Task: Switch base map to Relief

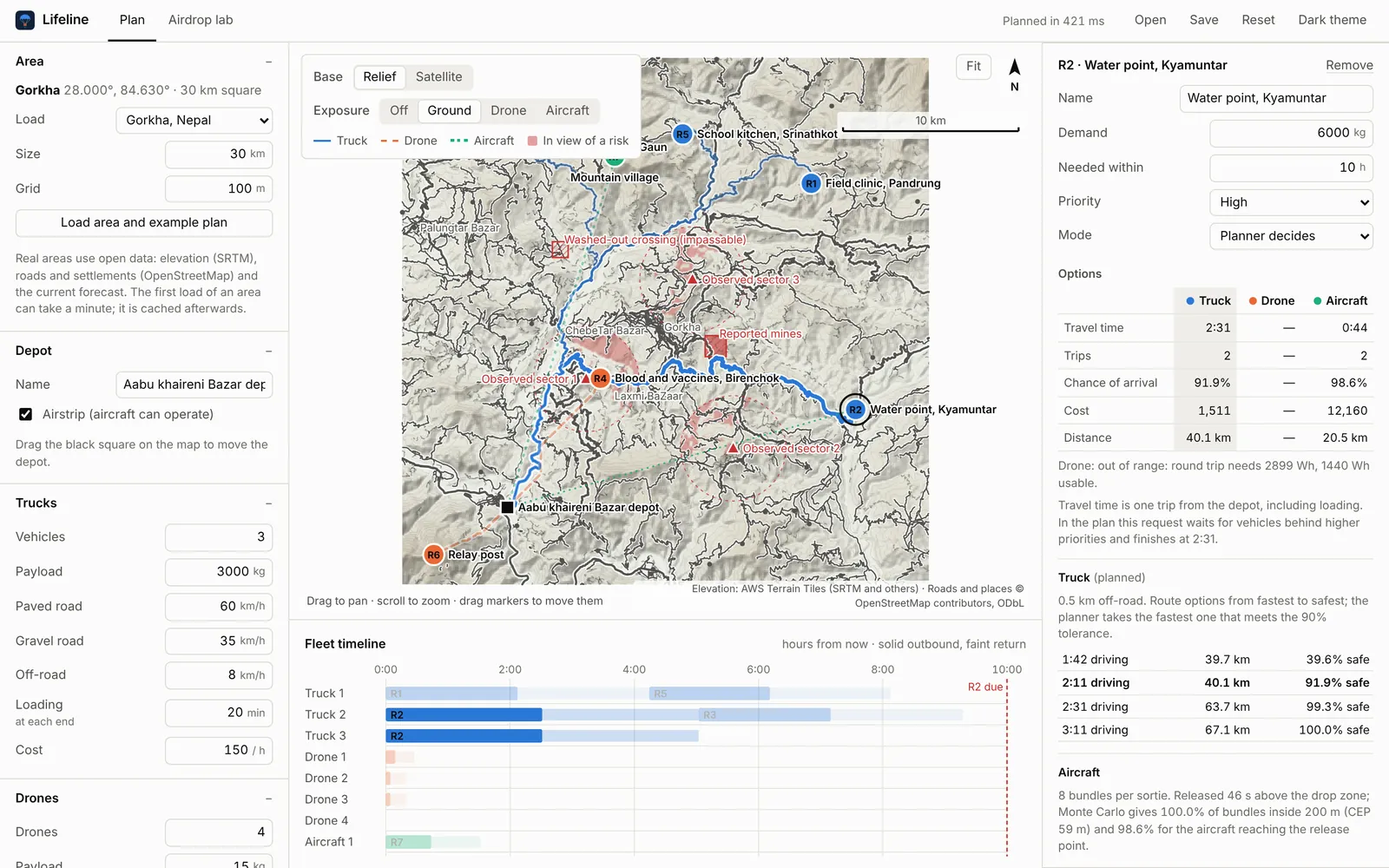Action: [379, 77]
